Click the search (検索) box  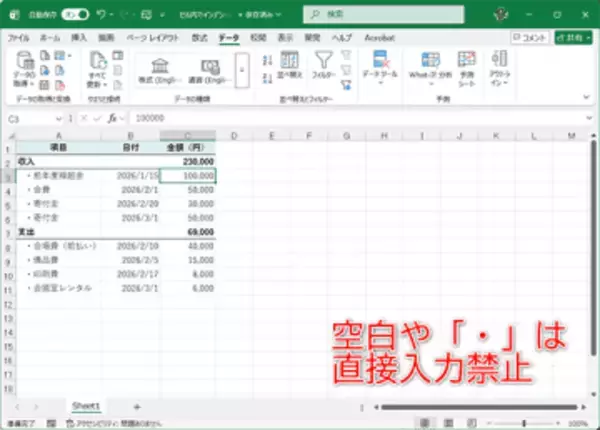[x=383, y=15]
